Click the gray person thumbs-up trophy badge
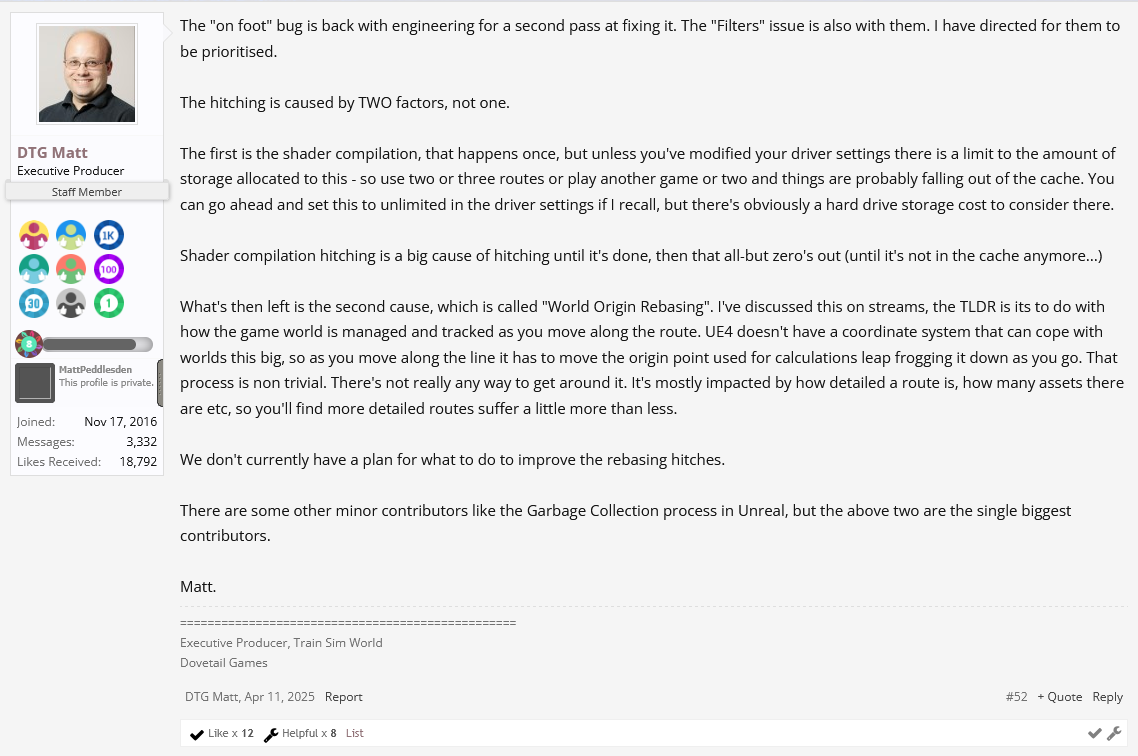Screen dimensions: 1138x756 [71, 303]
